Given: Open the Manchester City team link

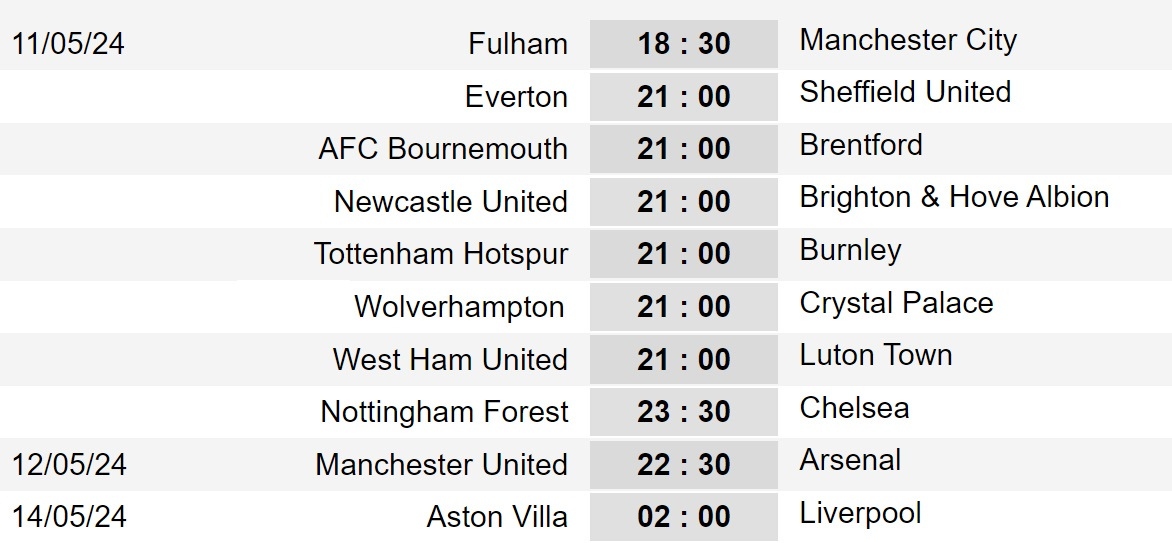Looking at the screenshot, I should click(908, 40).
